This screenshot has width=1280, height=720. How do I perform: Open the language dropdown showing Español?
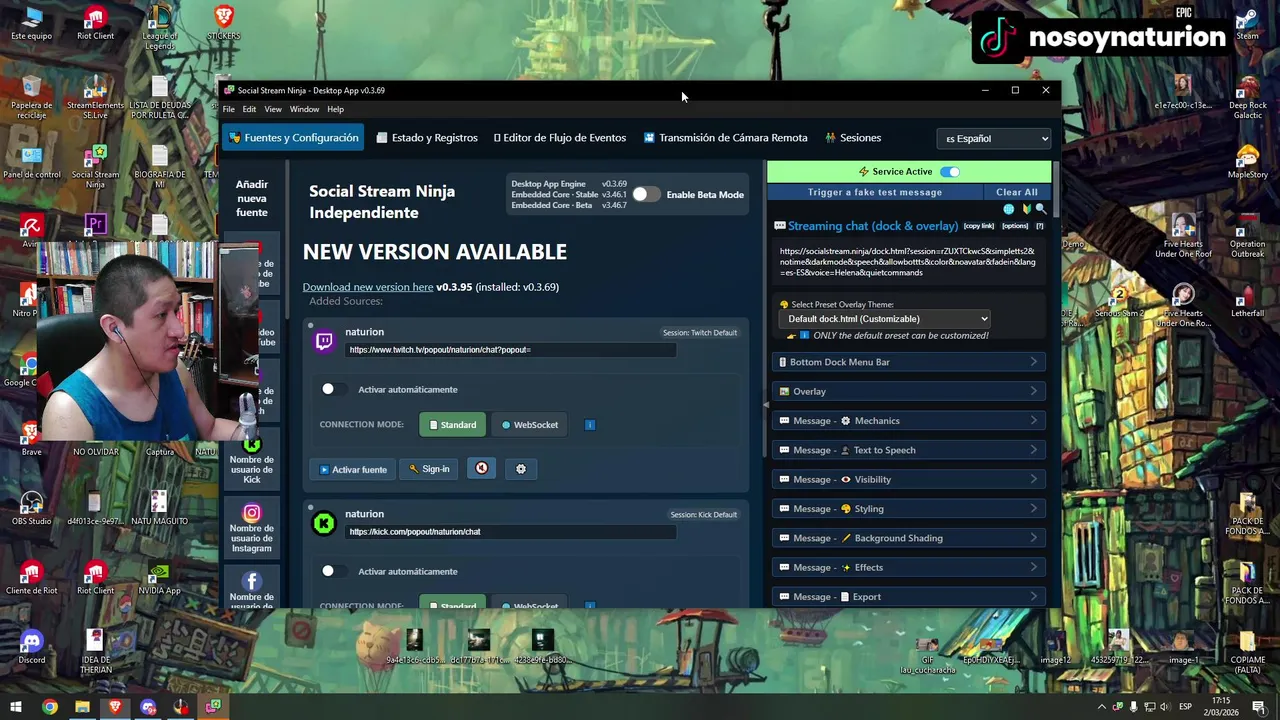[x=994, y=139]
